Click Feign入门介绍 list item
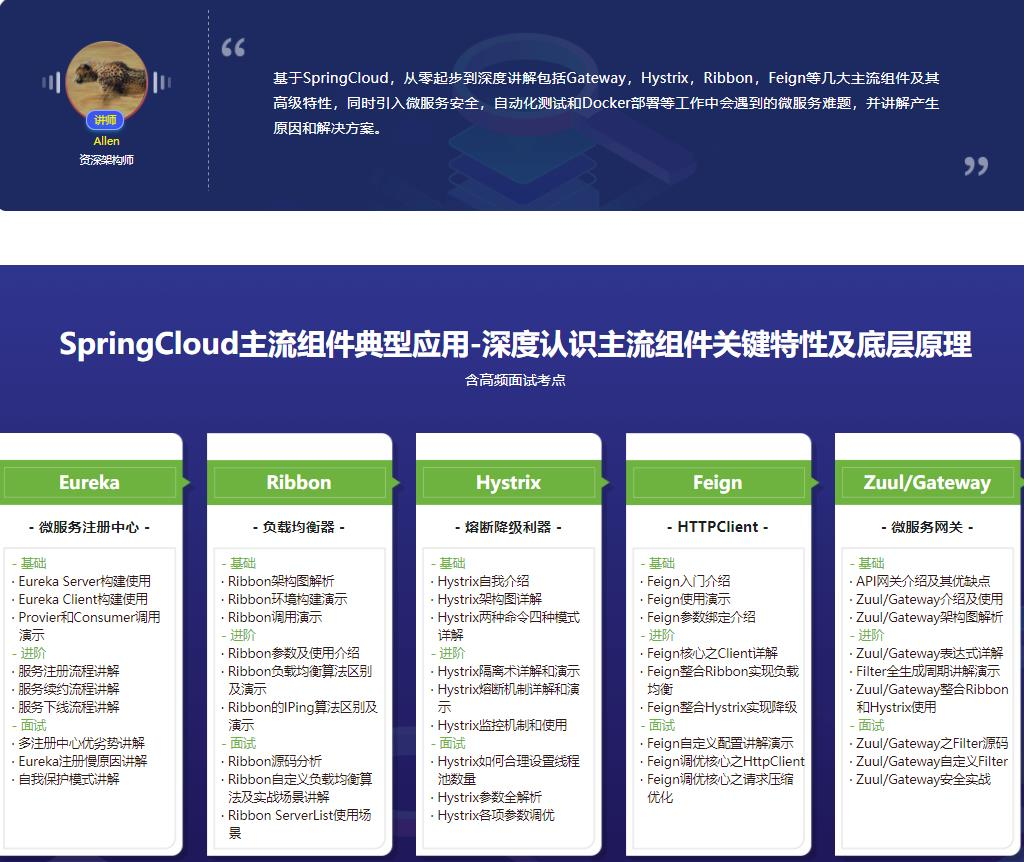The height and width of the screenshot is (862, 1024). coord(688,581)
